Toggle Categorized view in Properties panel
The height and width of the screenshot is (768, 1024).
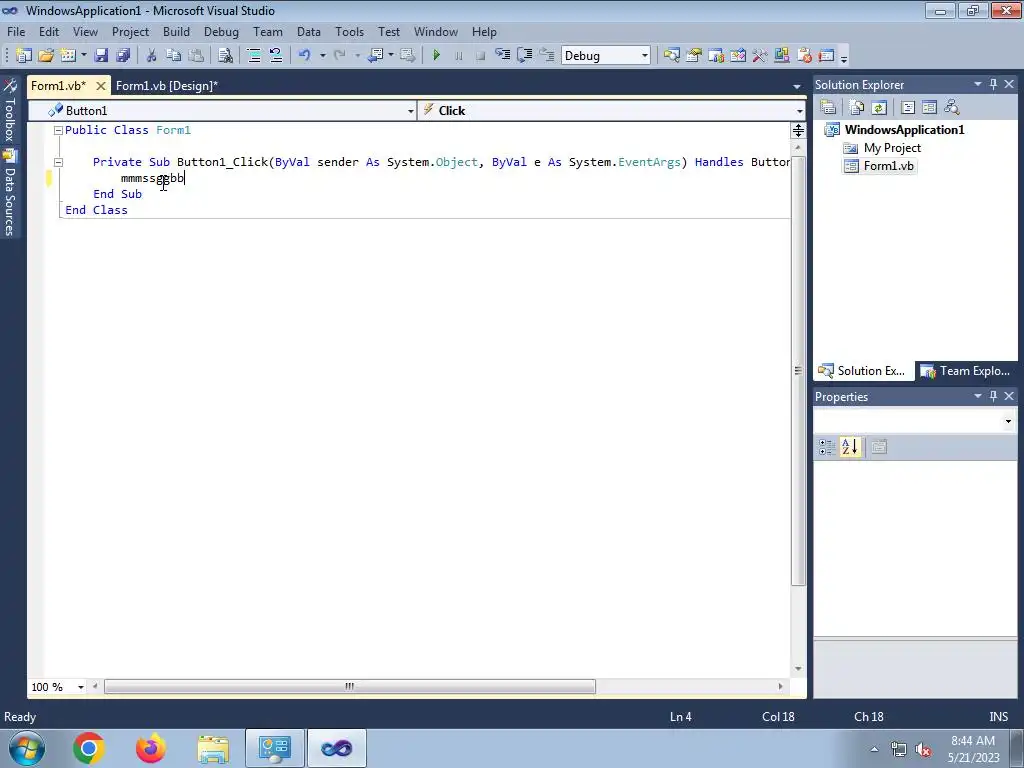click(x=826, y=447)
